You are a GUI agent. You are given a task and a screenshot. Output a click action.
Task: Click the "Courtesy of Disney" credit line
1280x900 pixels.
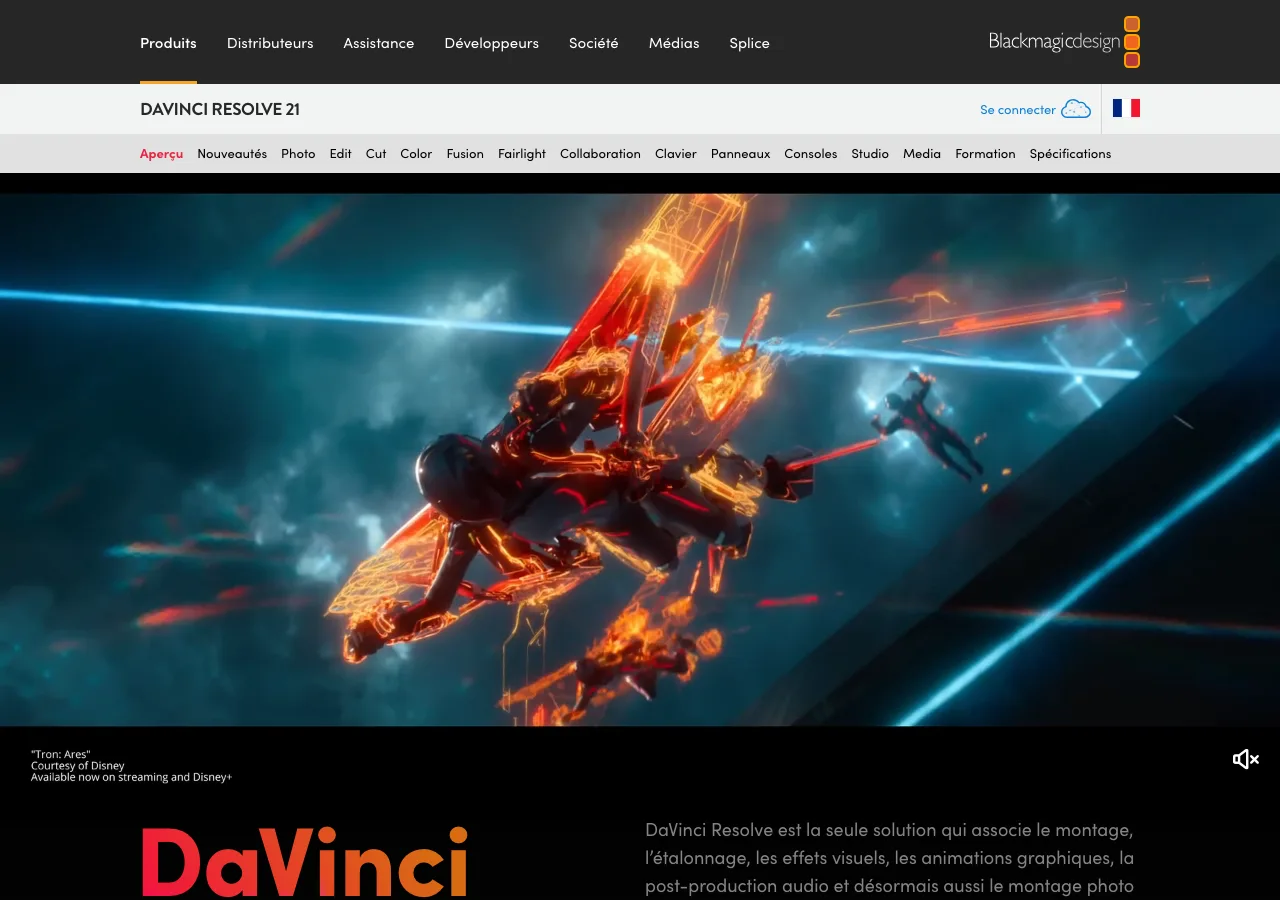point(78,766)
